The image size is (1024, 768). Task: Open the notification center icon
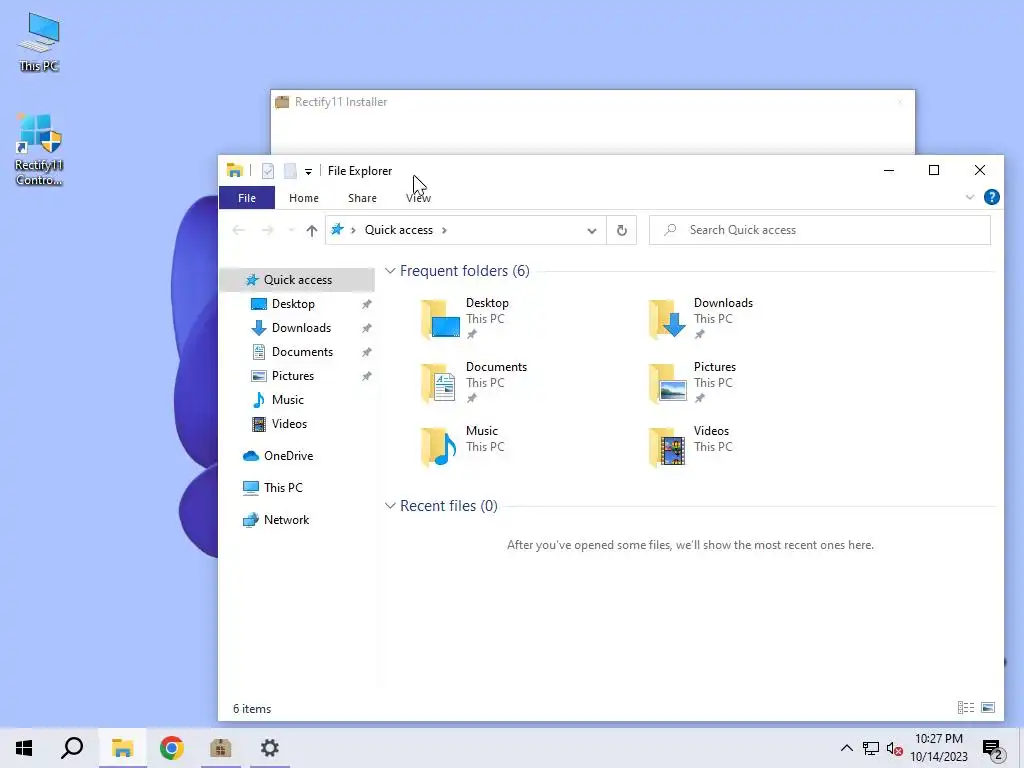(x=993, y=749)
